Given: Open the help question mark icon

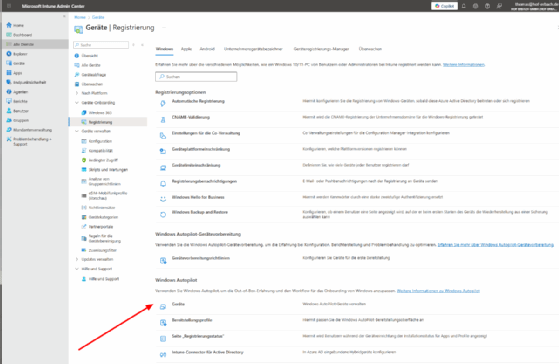Looking at the screenshot, I should pos(487,6).
